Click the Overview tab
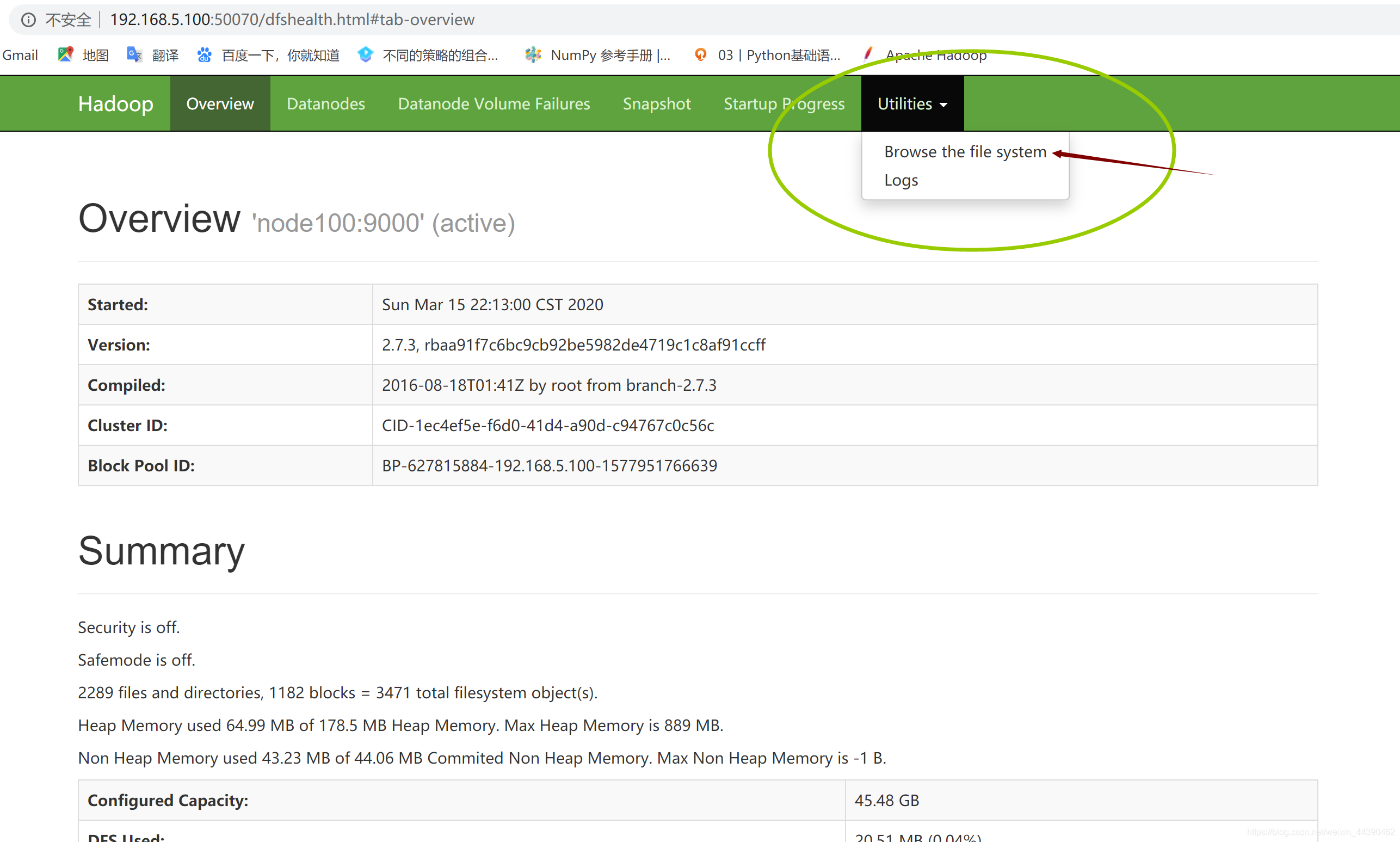This screenshot has width=1400, height=842. 220,103
